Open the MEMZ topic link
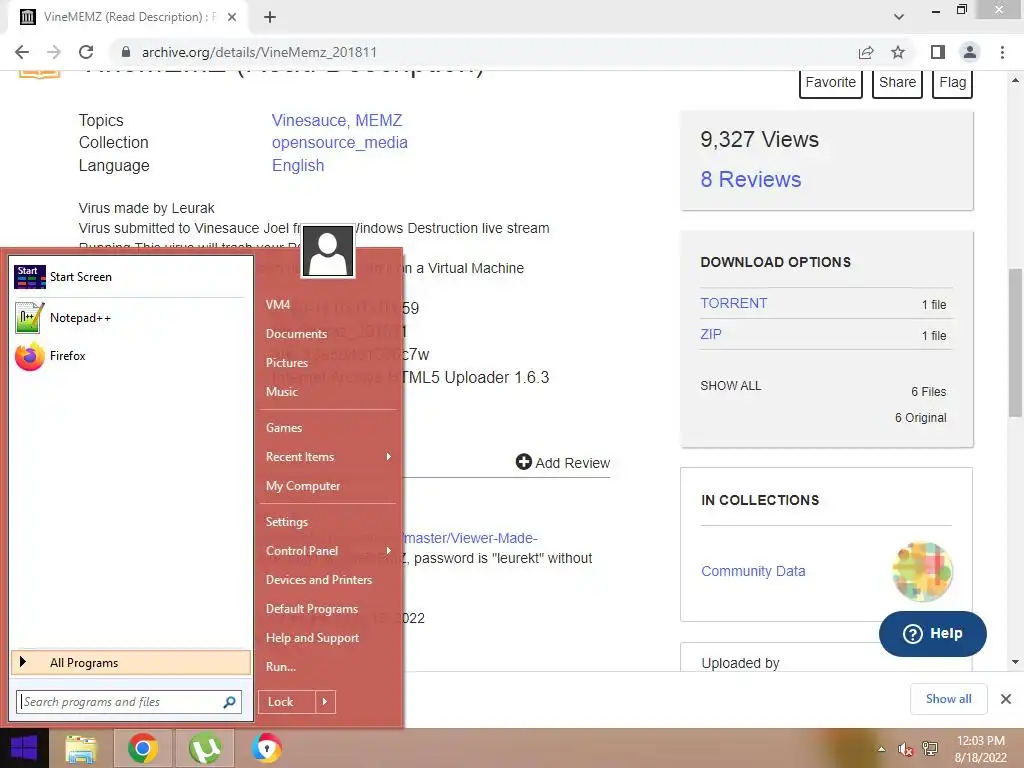 point(379,121)
